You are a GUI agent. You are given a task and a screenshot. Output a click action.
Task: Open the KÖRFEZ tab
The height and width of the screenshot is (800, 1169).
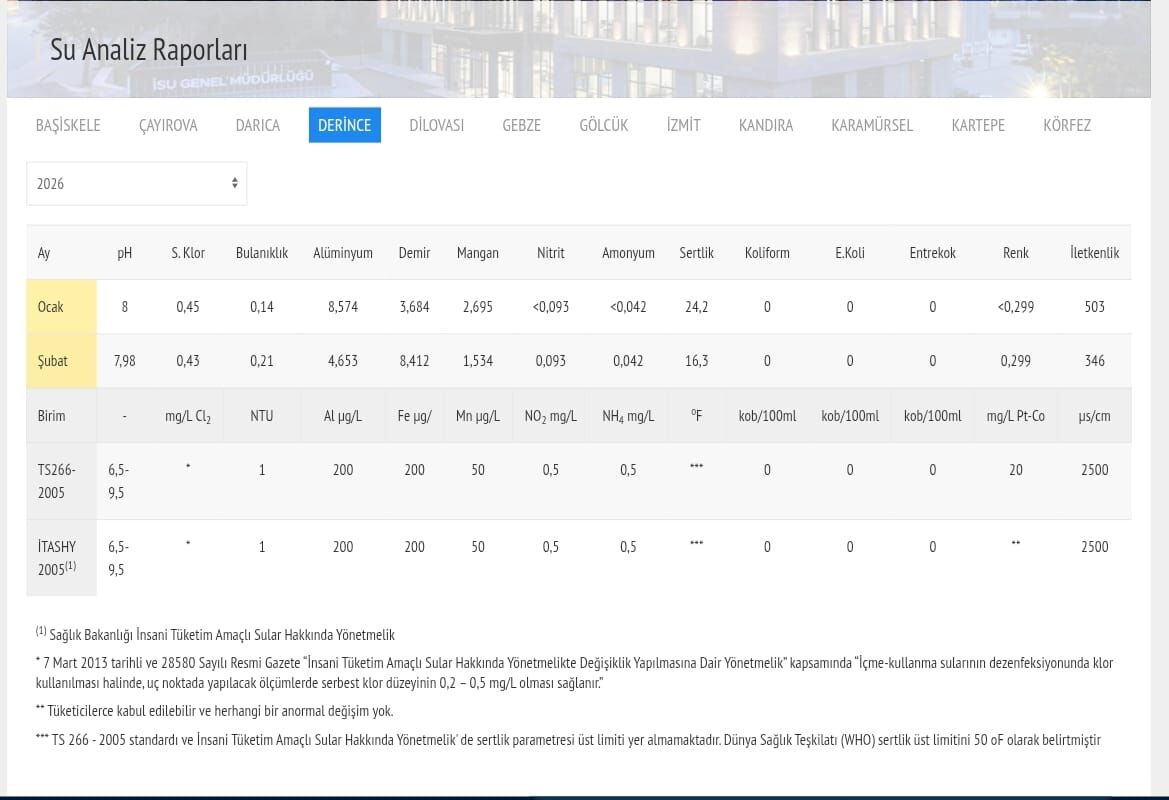click(1066, 125)
